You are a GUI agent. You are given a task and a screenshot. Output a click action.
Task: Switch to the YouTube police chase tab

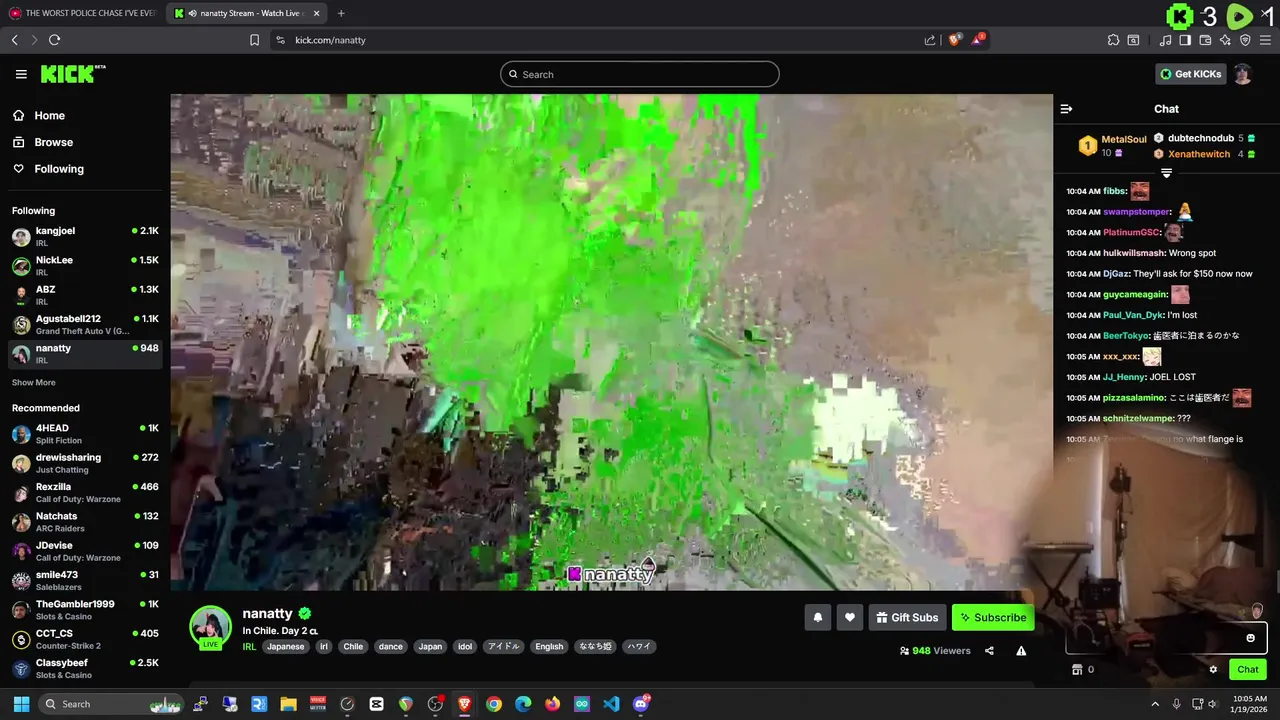(82, 13)
